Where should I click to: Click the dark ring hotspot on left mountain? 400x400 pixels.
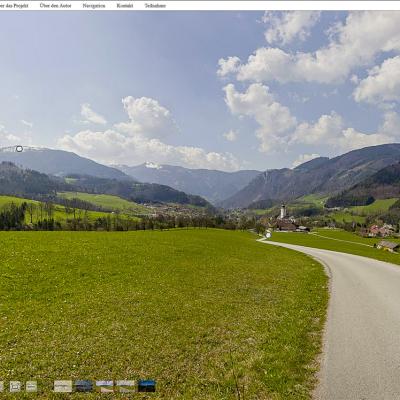coord(19,149)
